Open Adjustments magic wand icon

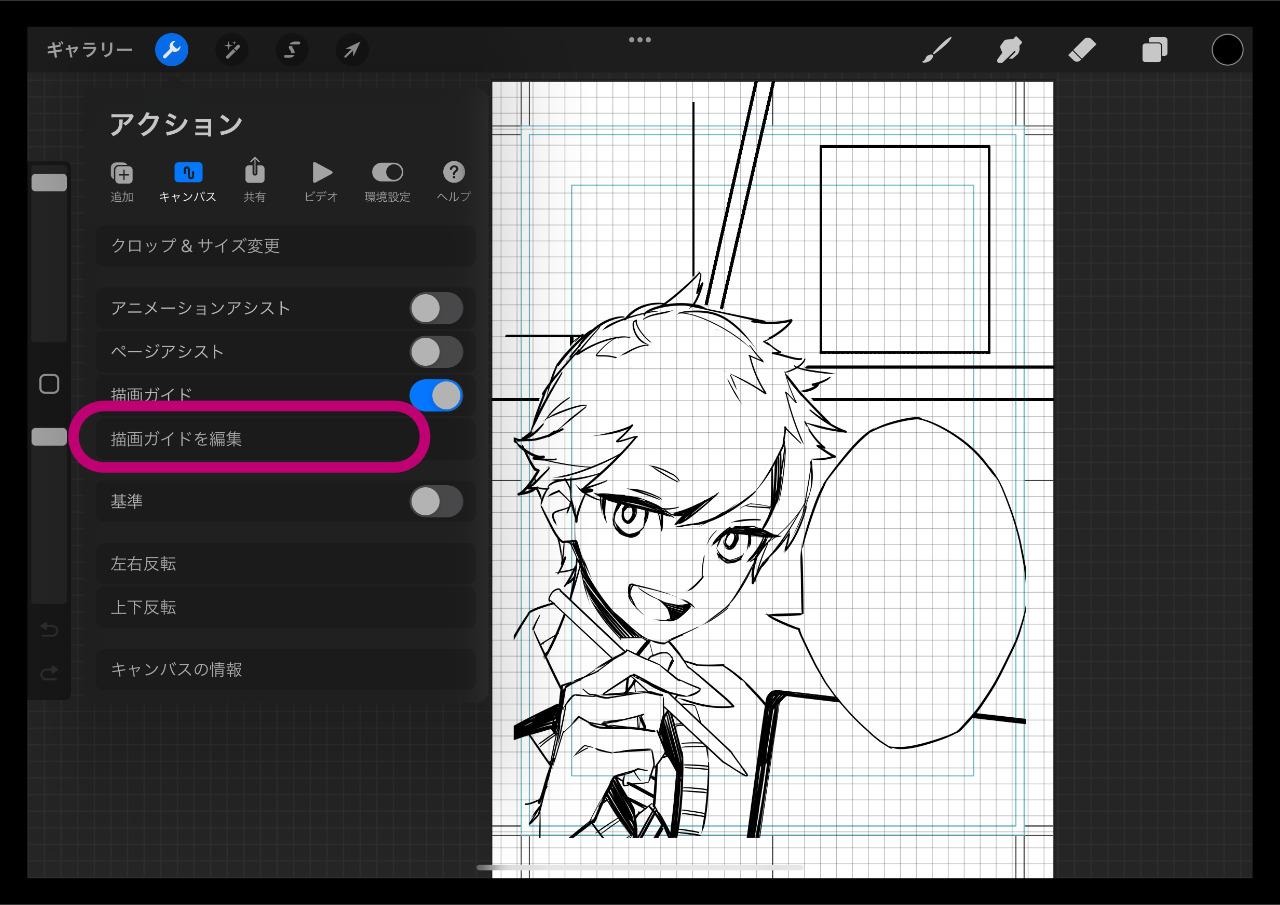click(233, 50)
